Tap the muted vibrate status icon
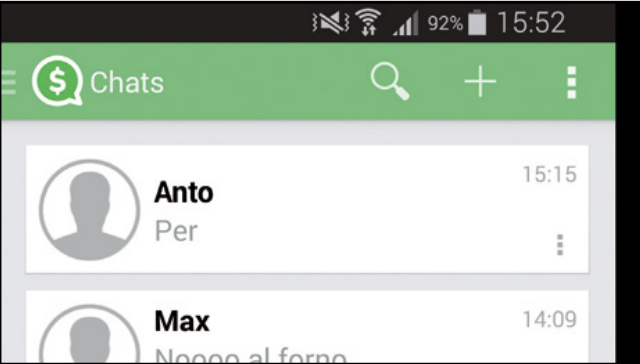640x364 pixels. 331,22
